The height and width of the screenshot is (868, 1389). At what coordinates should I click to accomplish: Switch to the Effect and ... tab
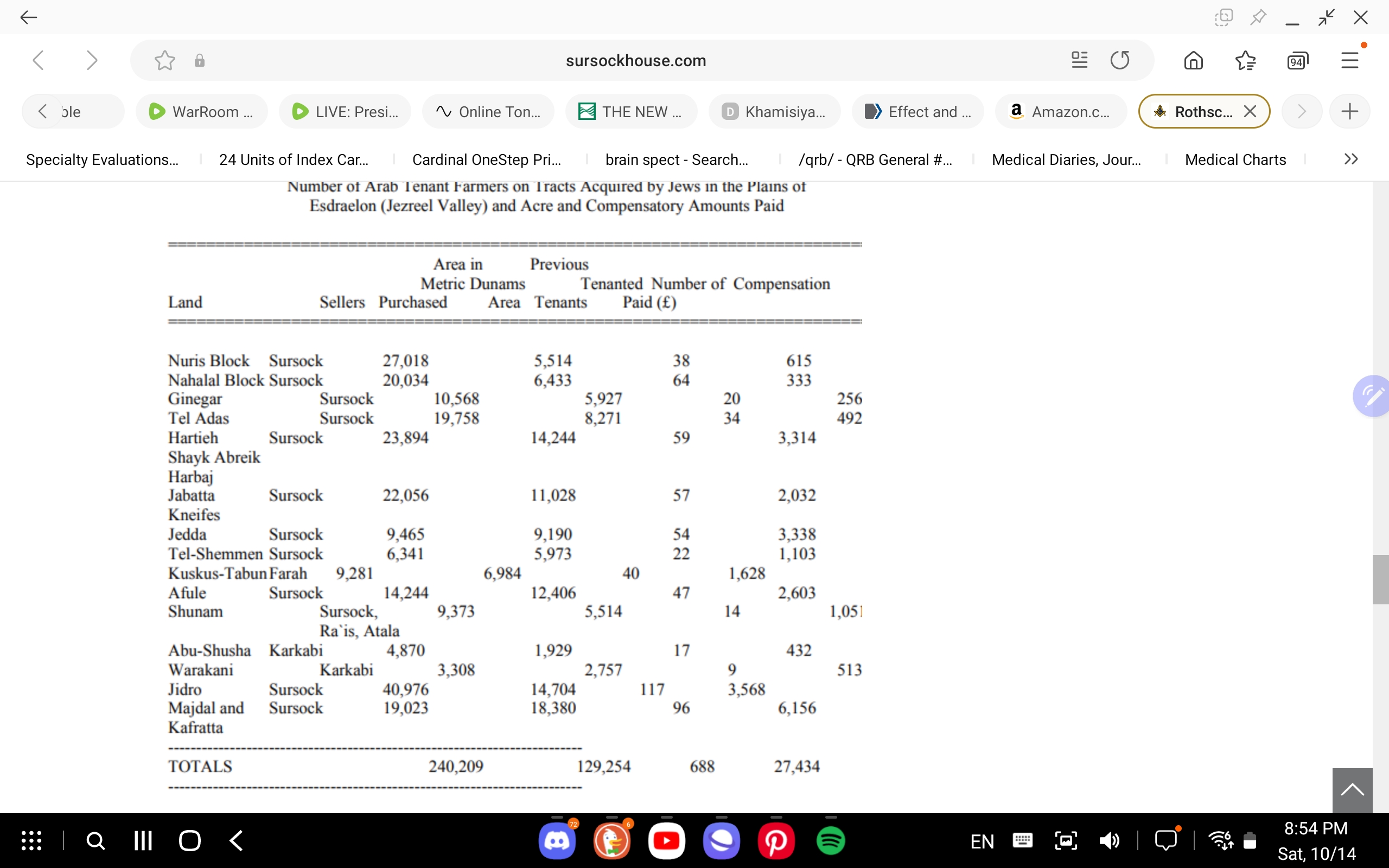coord(918,111)
